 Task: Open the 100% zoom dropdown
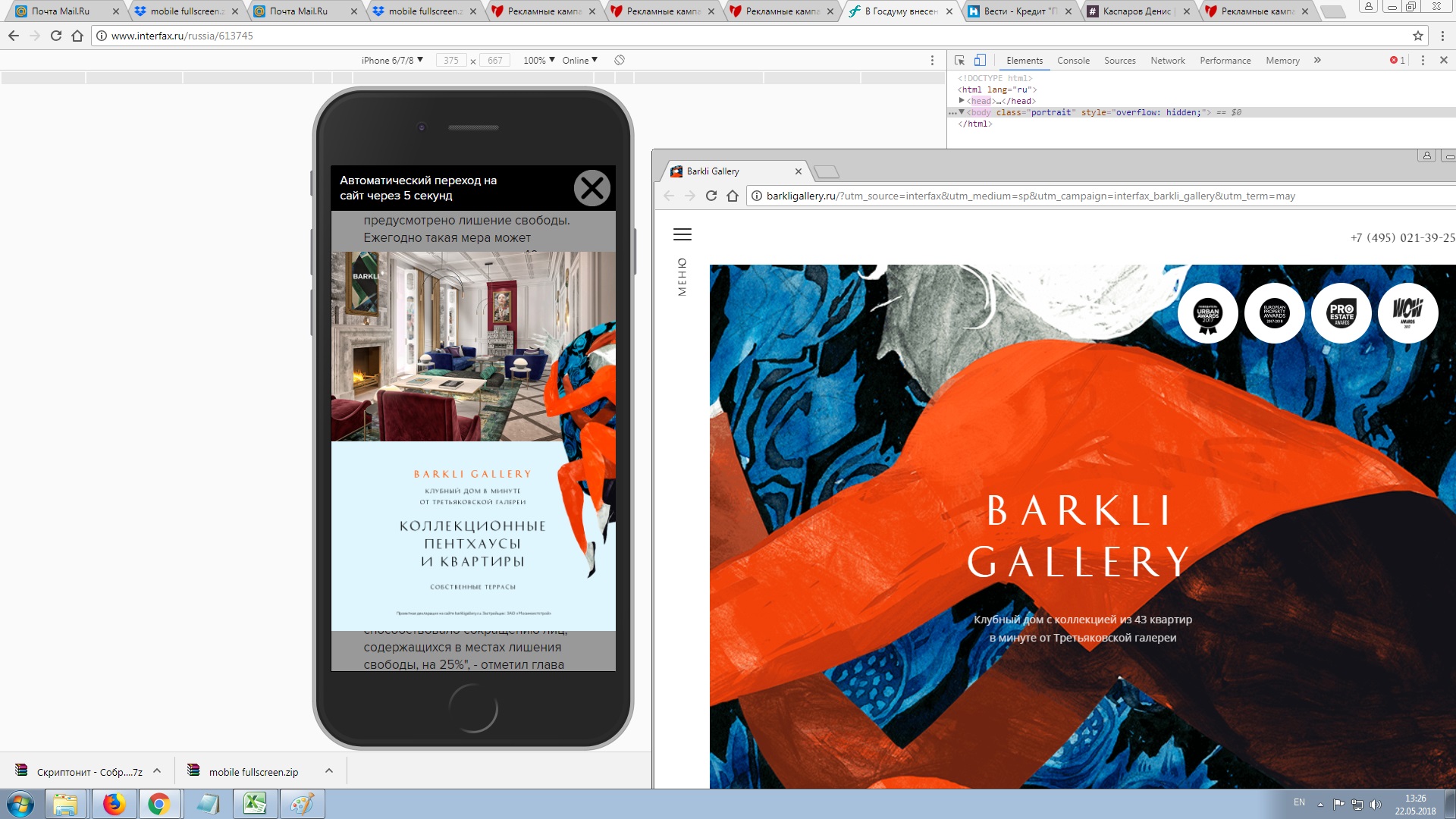(x=539, y=60)
